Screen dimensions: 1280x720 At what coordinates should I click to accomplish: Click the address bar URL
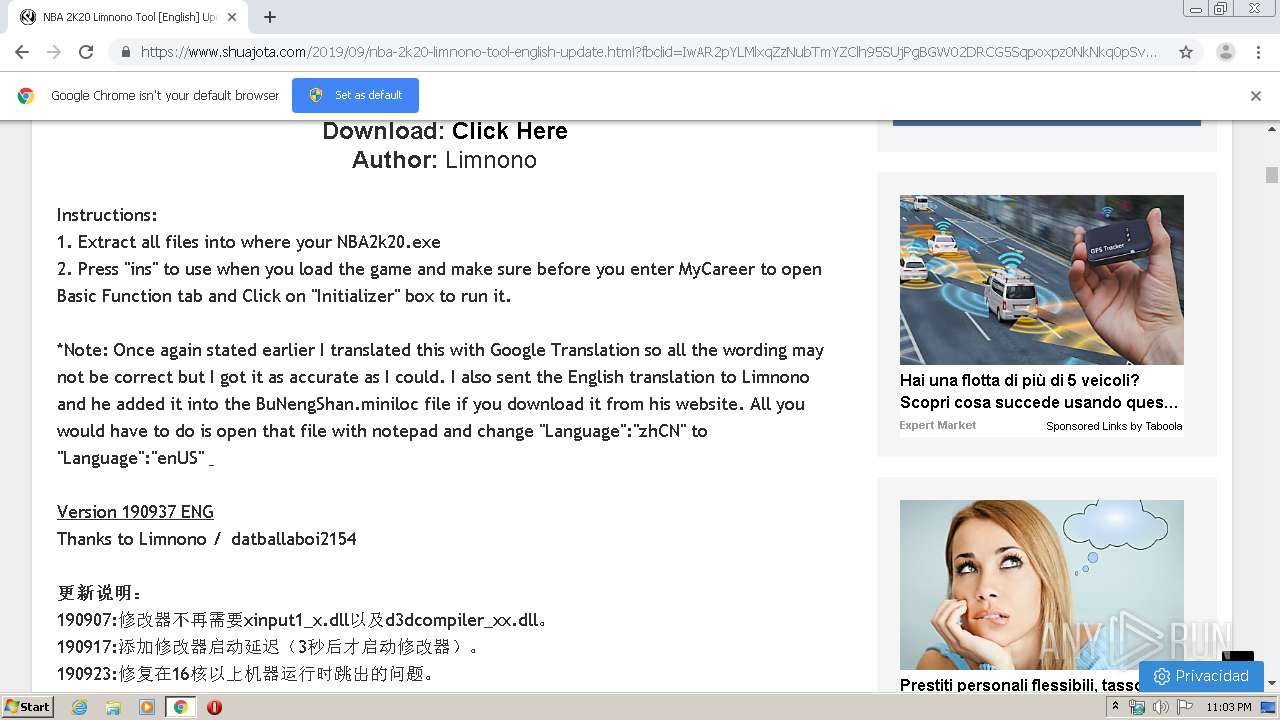coord(648,52)
